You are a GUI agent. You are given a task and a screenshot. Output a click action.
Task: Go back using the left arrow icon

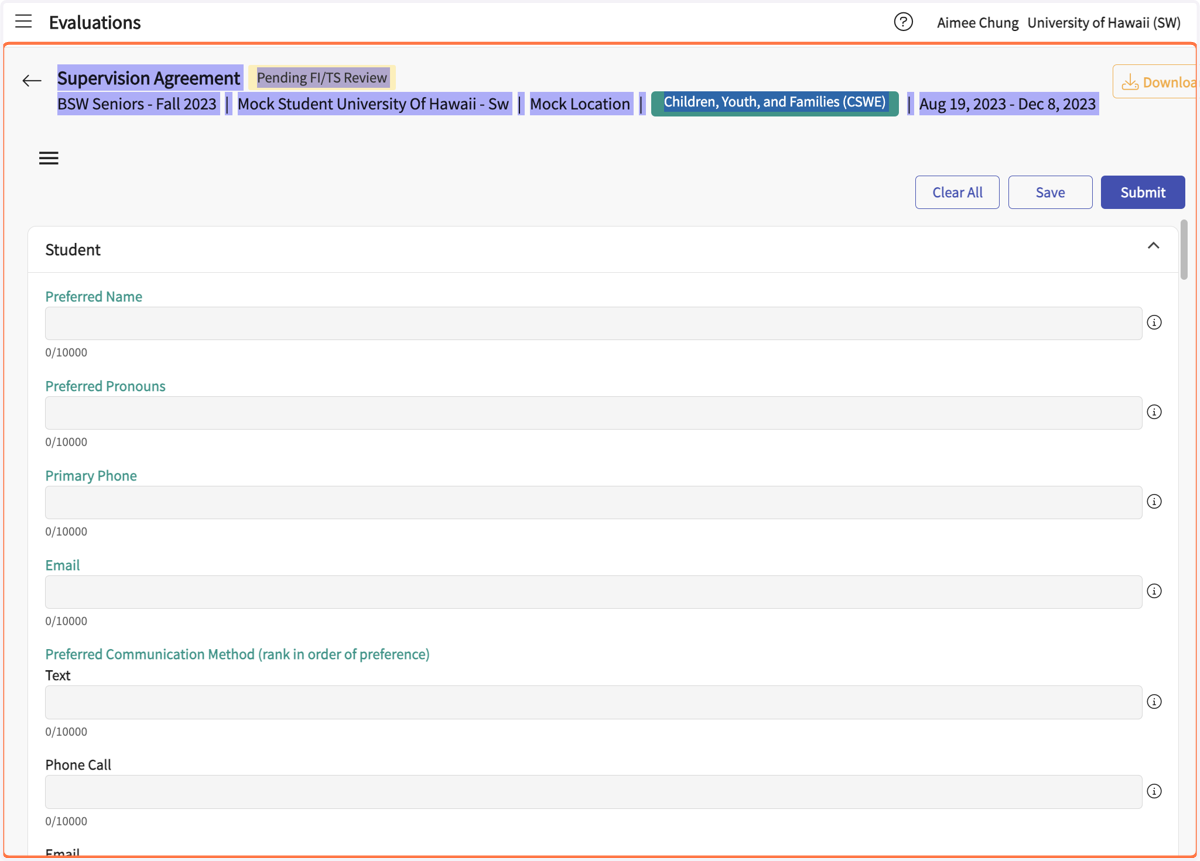[32, 81]
